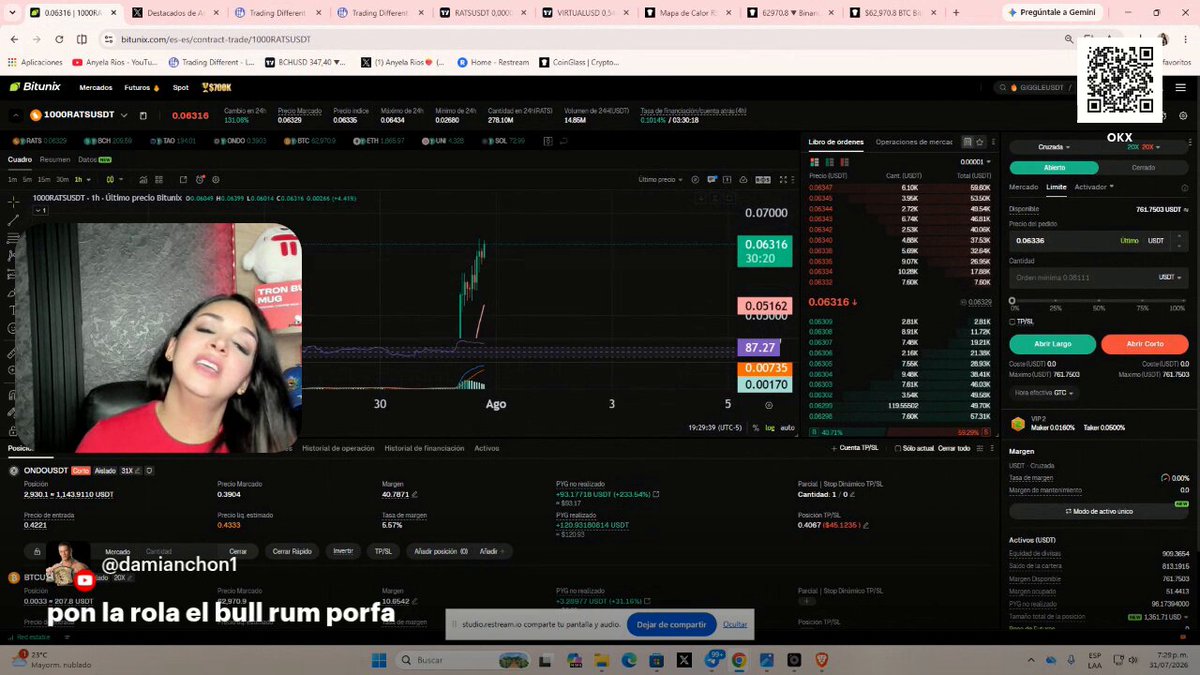This screenshot has height=675, width=1200.
Task: Reload the browser page
Action: click(58, 39)
